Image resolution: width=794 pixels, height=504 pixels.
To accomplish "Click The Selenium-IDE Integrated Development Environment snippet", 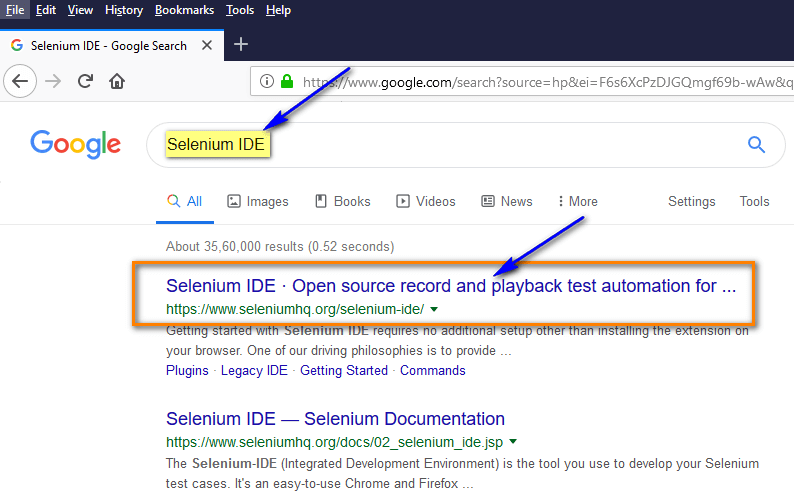I will click(462, 473).
